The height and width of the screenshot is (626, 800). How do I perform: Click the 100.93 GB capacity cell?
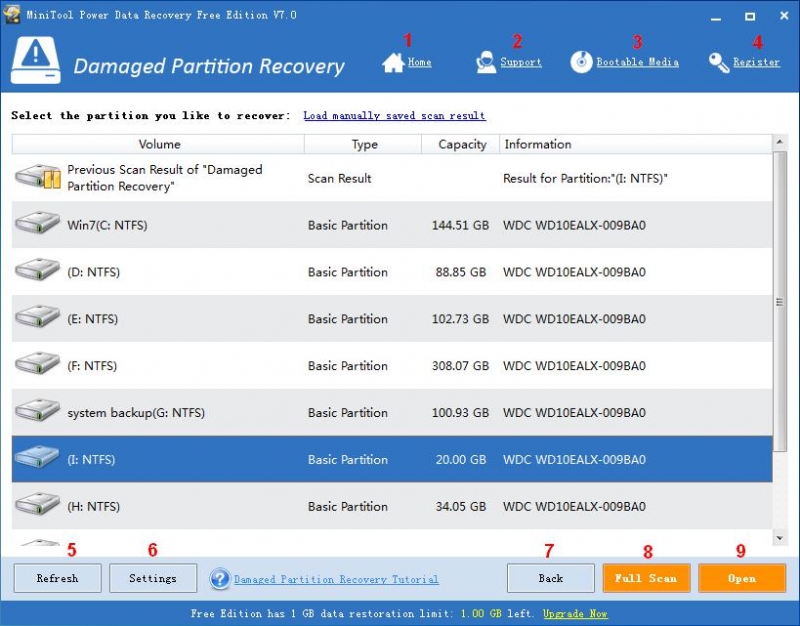click(460, 413)
